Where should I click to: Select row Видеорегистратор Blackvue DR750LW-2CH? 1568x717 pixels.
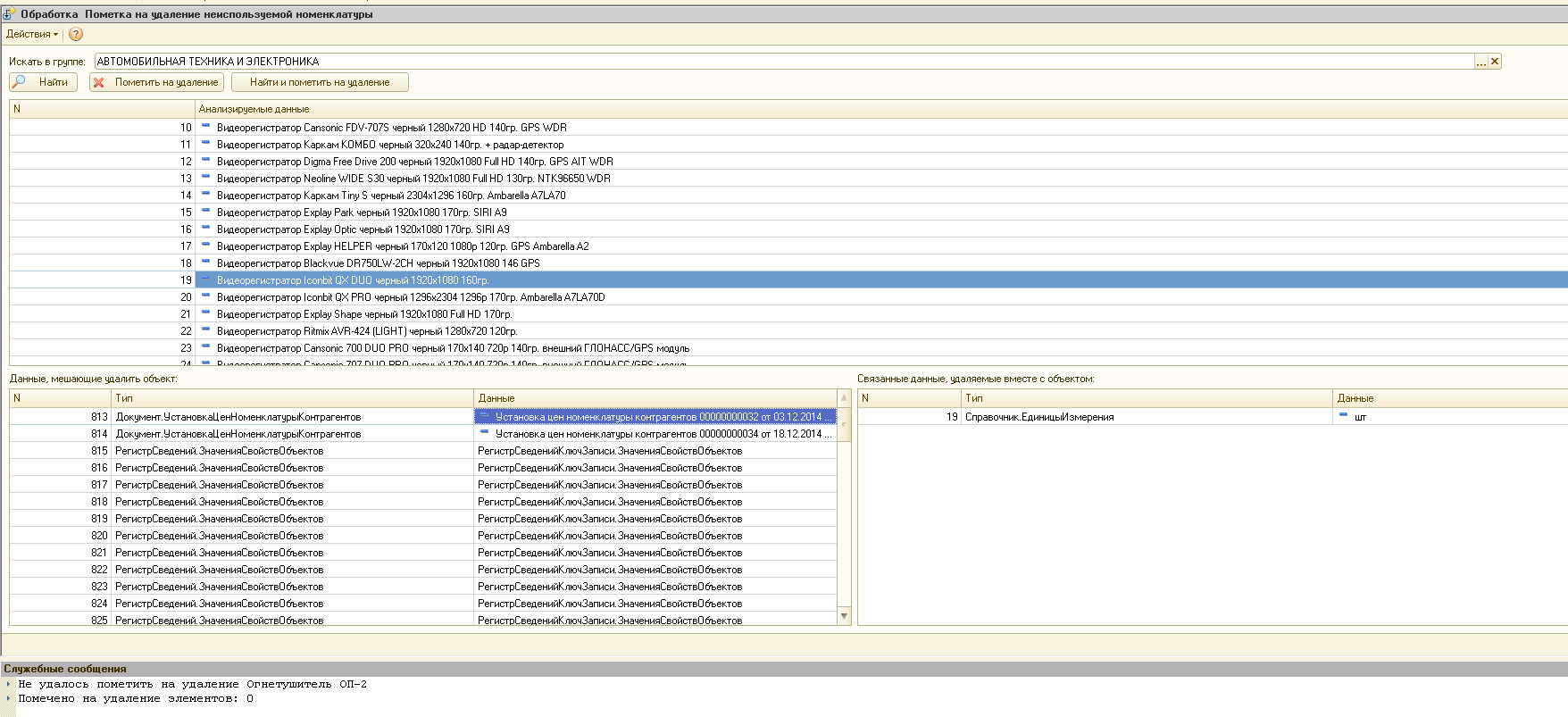788,263
